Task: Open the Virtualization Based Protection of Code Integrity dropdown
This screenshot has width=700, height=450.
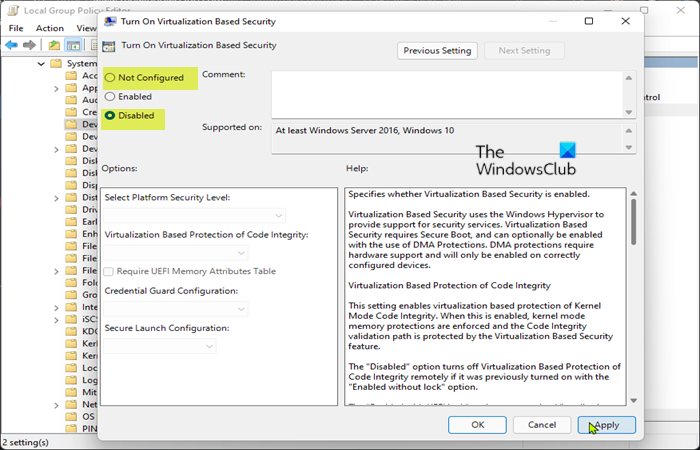Action: (176, 253)
